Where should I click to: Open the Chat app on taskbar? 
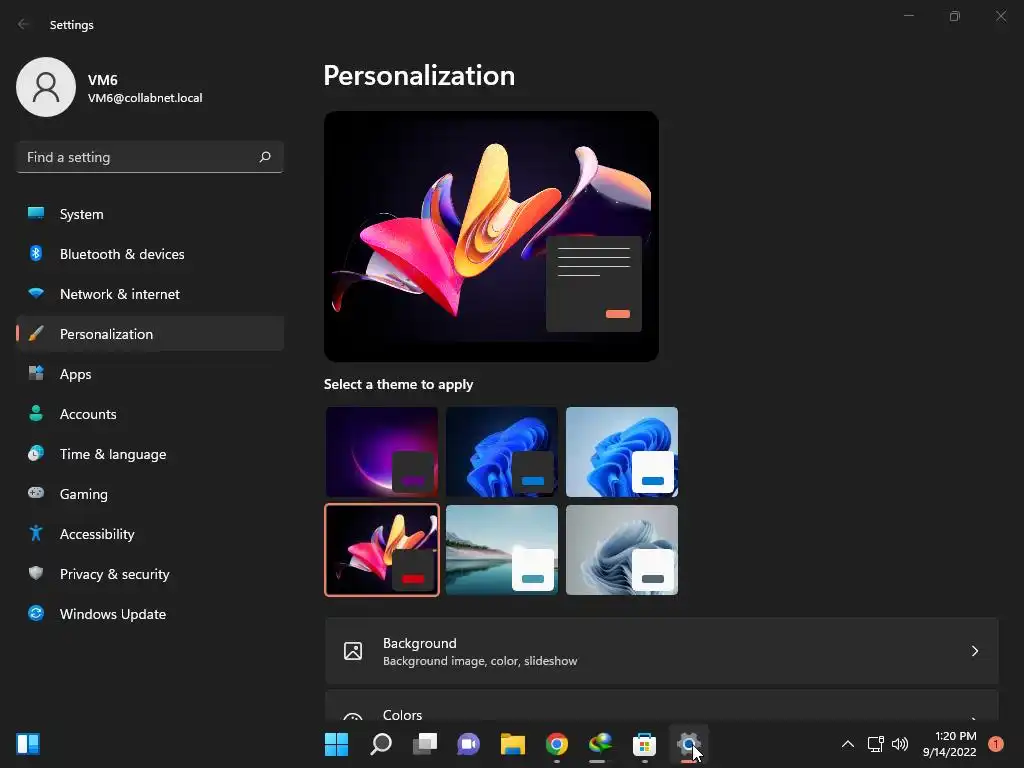click(x=468, y=744)
